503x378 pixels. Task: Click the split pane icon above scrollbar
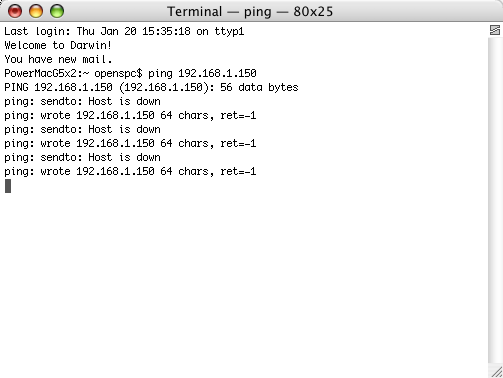click(495, 30)
